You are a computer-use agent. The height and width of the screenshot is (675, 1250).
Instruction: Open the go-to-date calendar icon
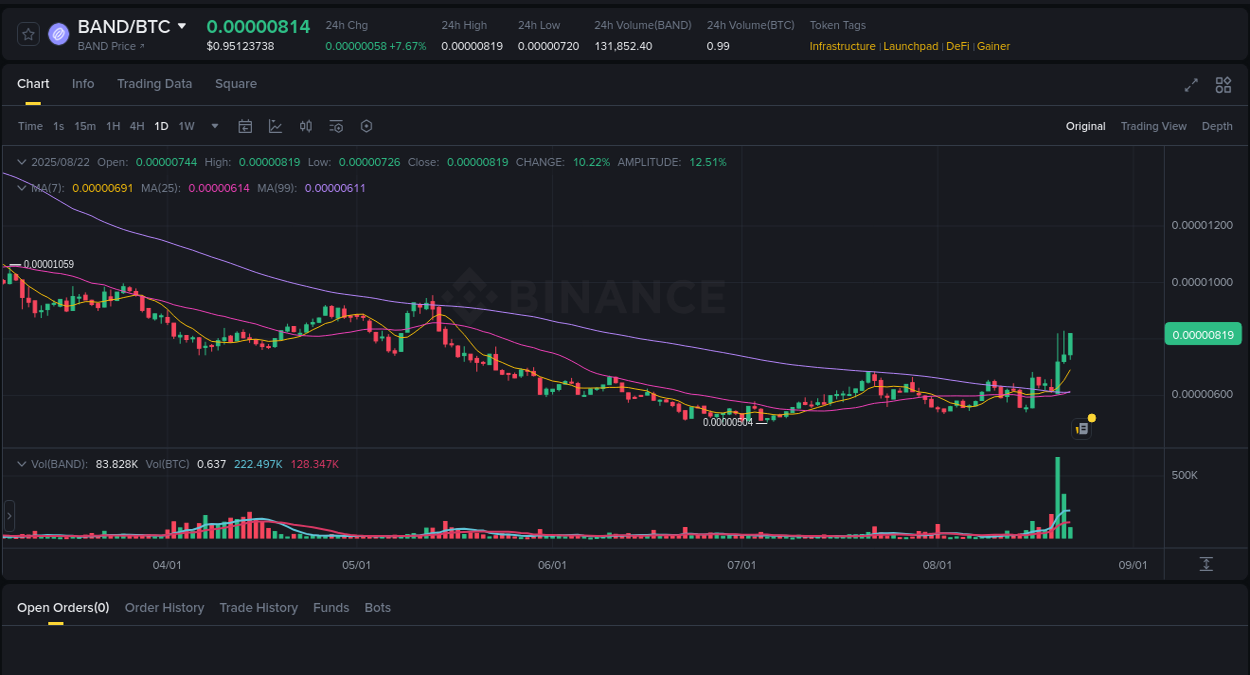pyautogui.click(x=245, y=126)
